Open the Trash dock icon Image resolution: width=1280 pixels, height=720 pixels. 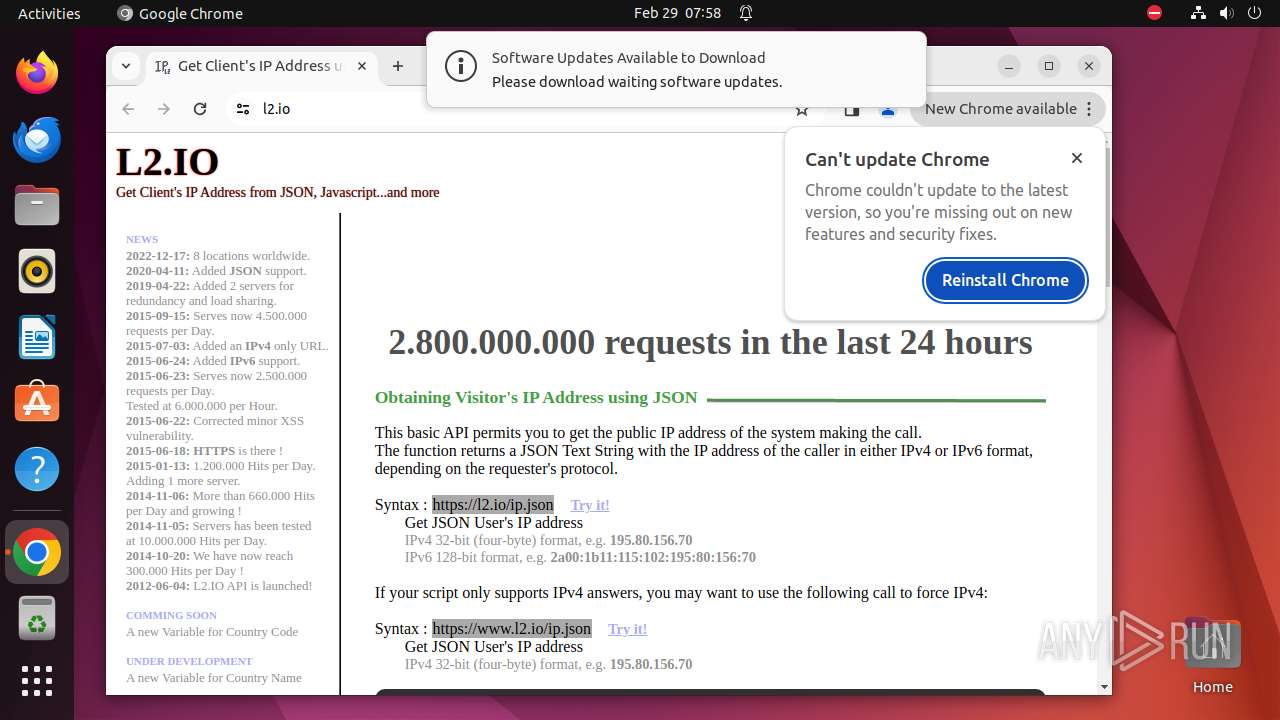pyautogui.click(x=37, y=620)
